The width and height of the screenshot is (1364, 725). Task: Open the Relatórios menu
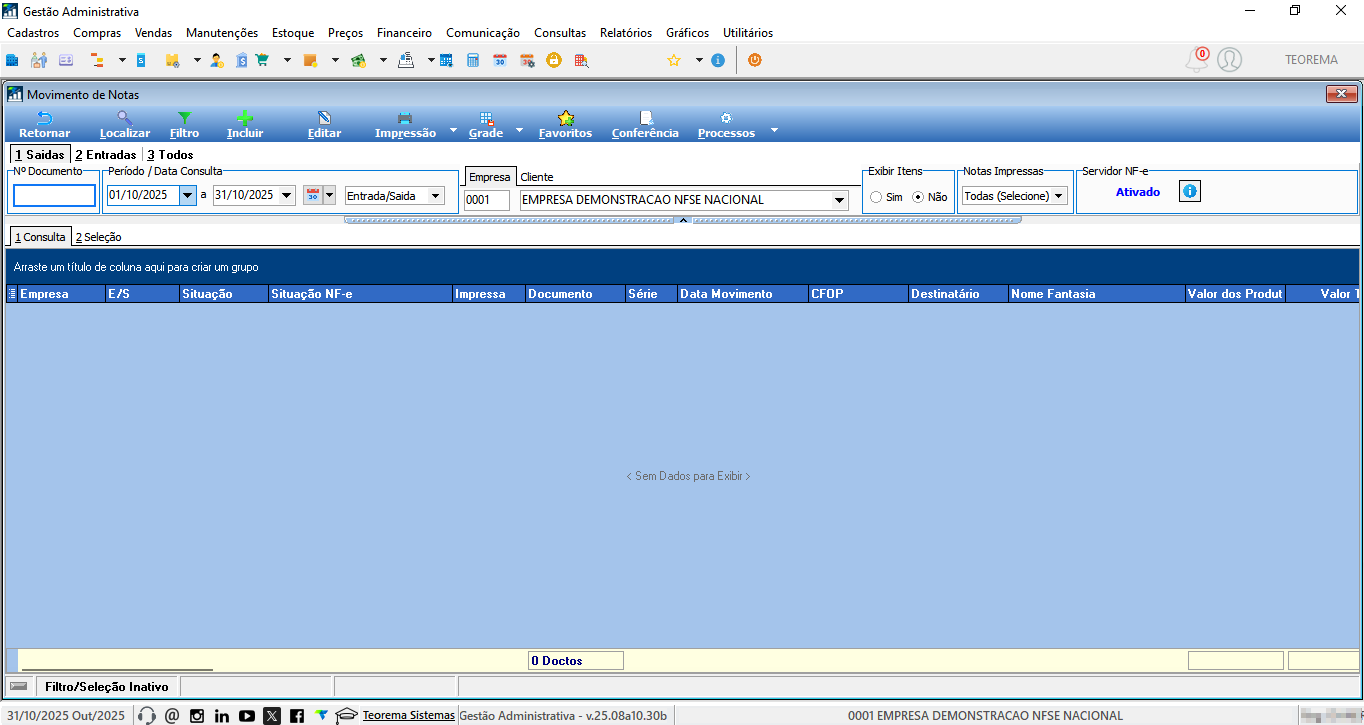[x=626, y=33]
